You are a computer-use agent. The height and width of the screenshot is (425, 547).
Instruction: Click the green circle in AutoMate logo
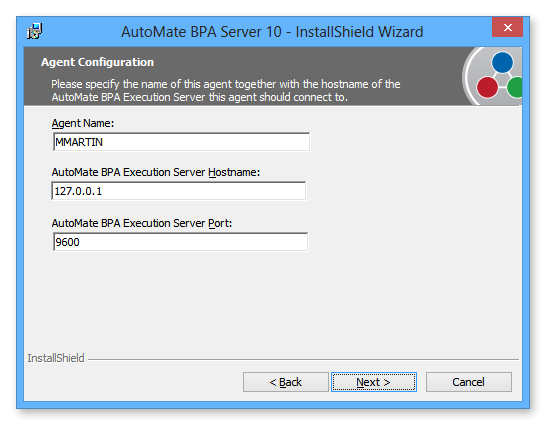point(515,87)
